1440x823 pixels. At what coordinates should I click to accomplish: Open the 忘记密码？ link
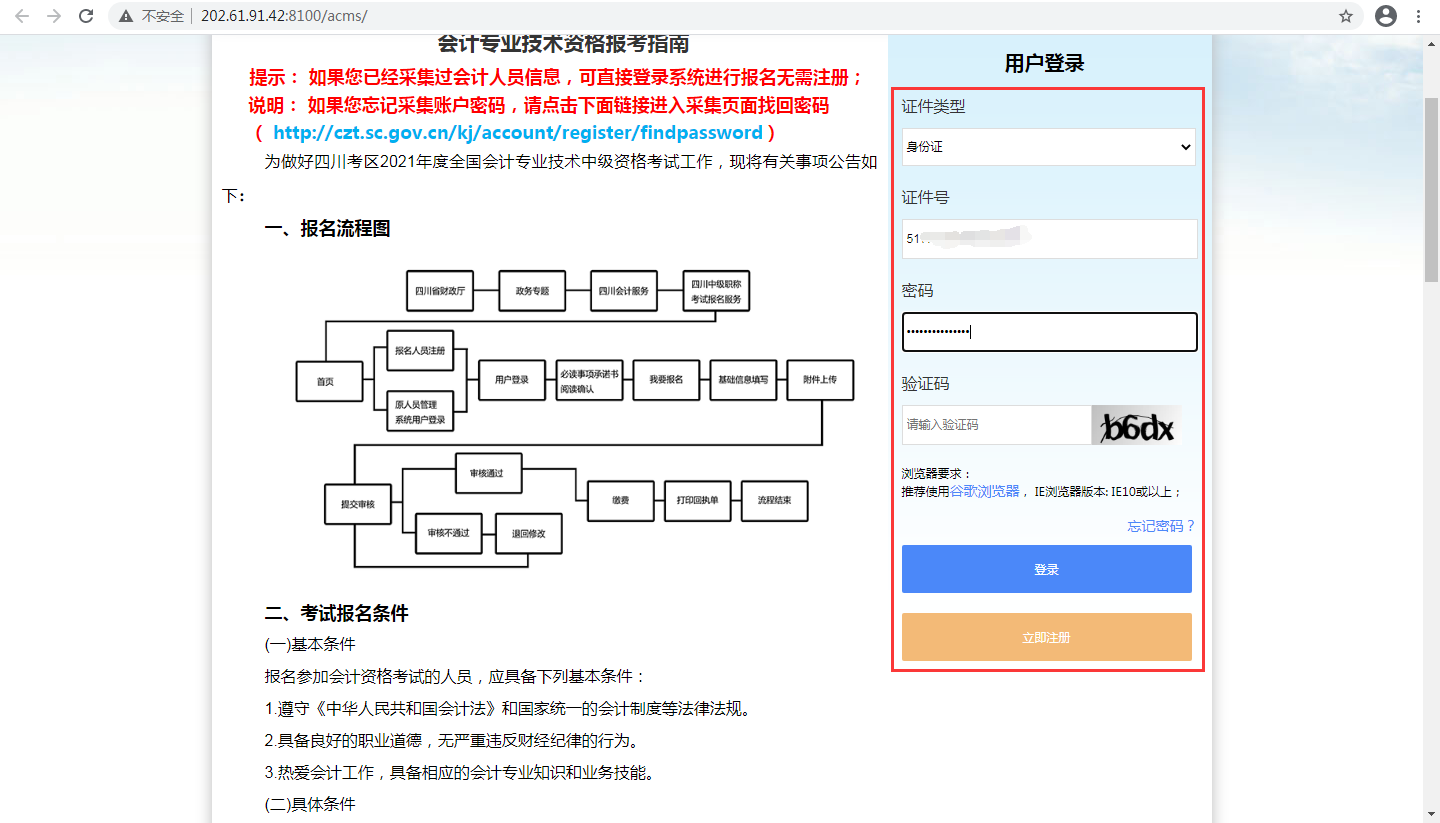[1160, 526]
